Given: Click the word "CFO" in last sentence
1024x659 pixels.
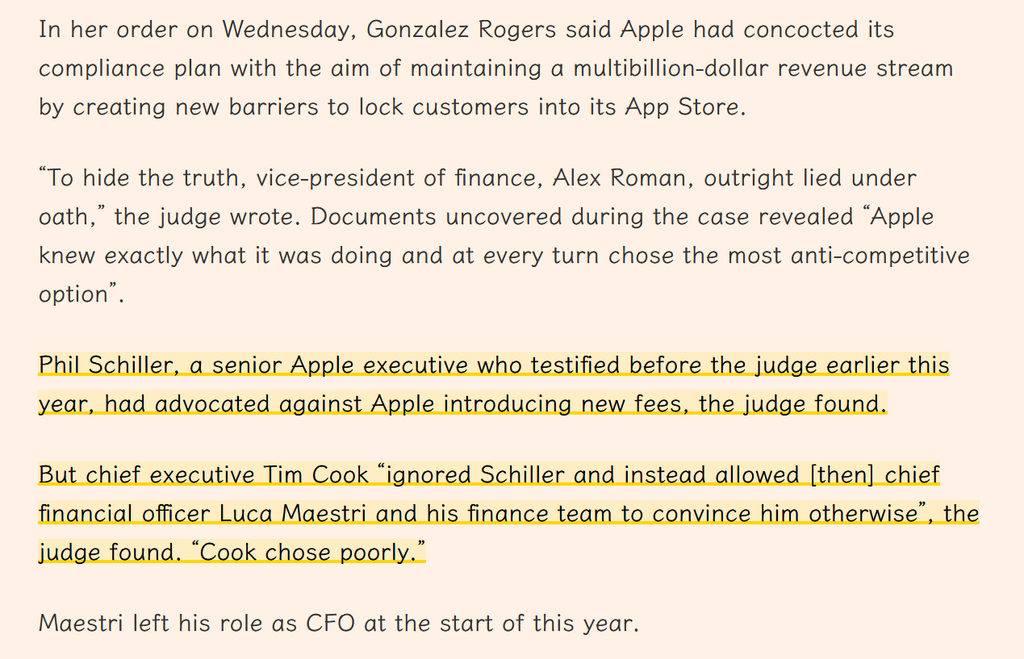Looking at the screenshot, I should tap(330, 622).
